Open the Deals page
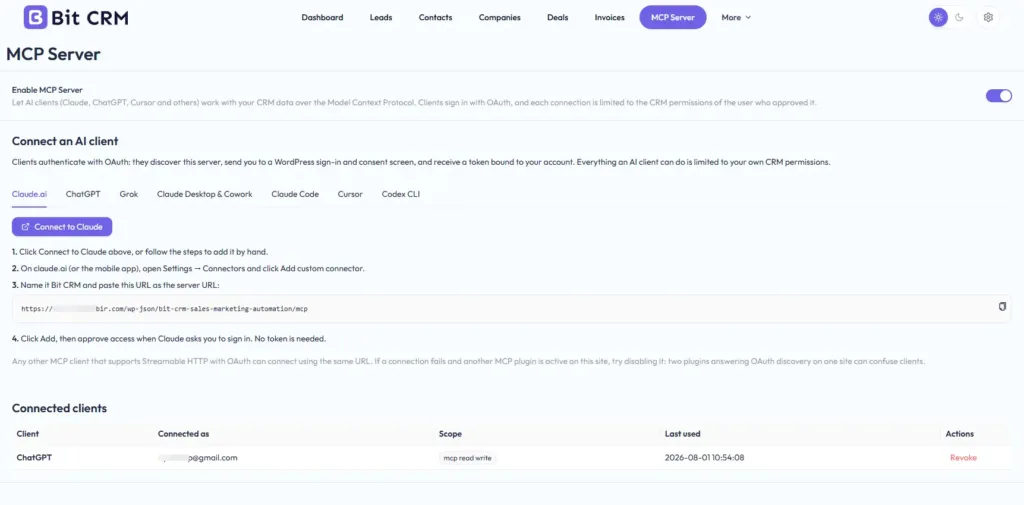 point(557,18)
